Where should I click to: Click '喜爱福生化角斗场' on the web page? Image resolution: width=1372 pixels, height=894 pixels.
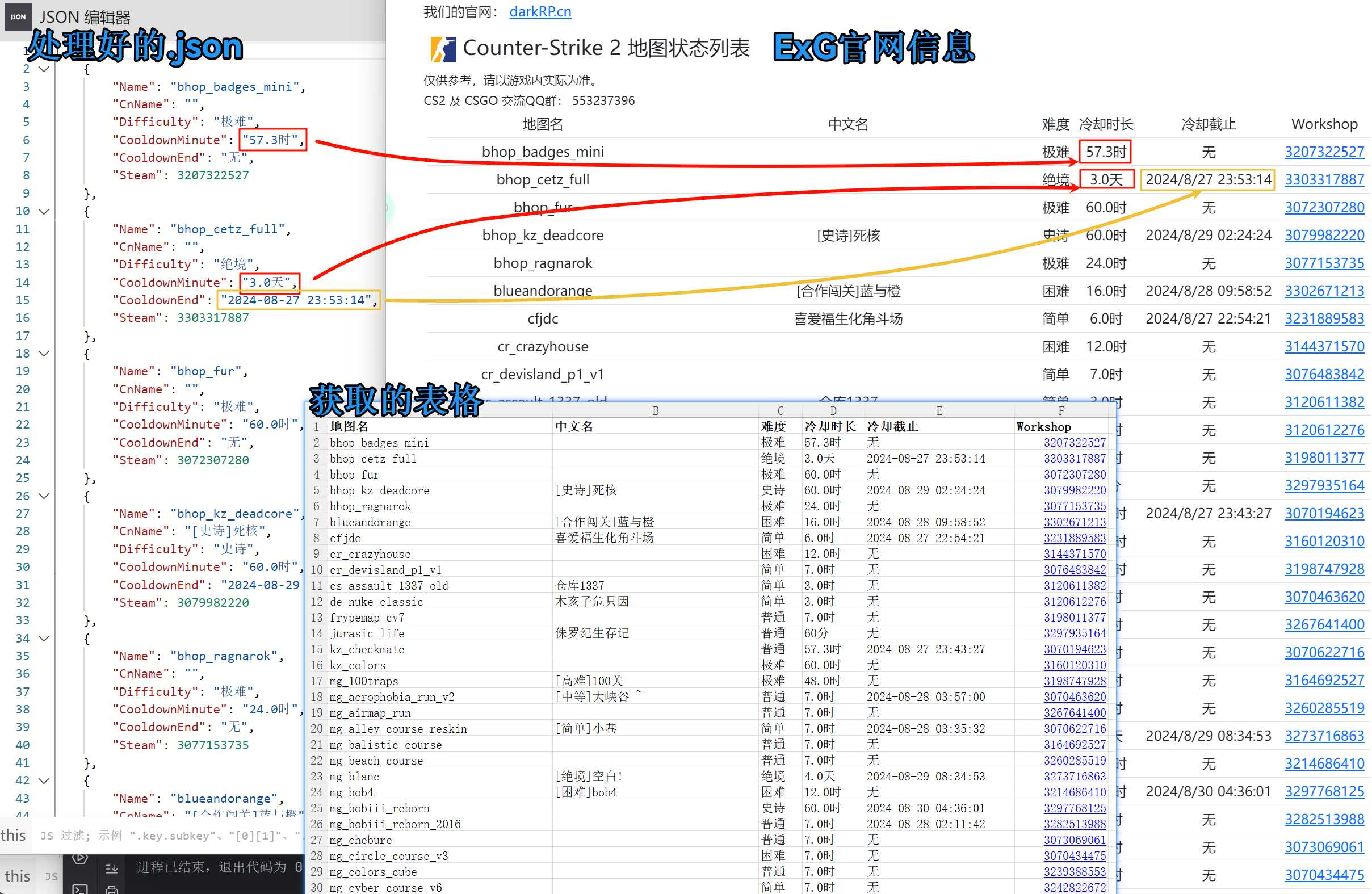pyautogui.click(x=848, y=319)
